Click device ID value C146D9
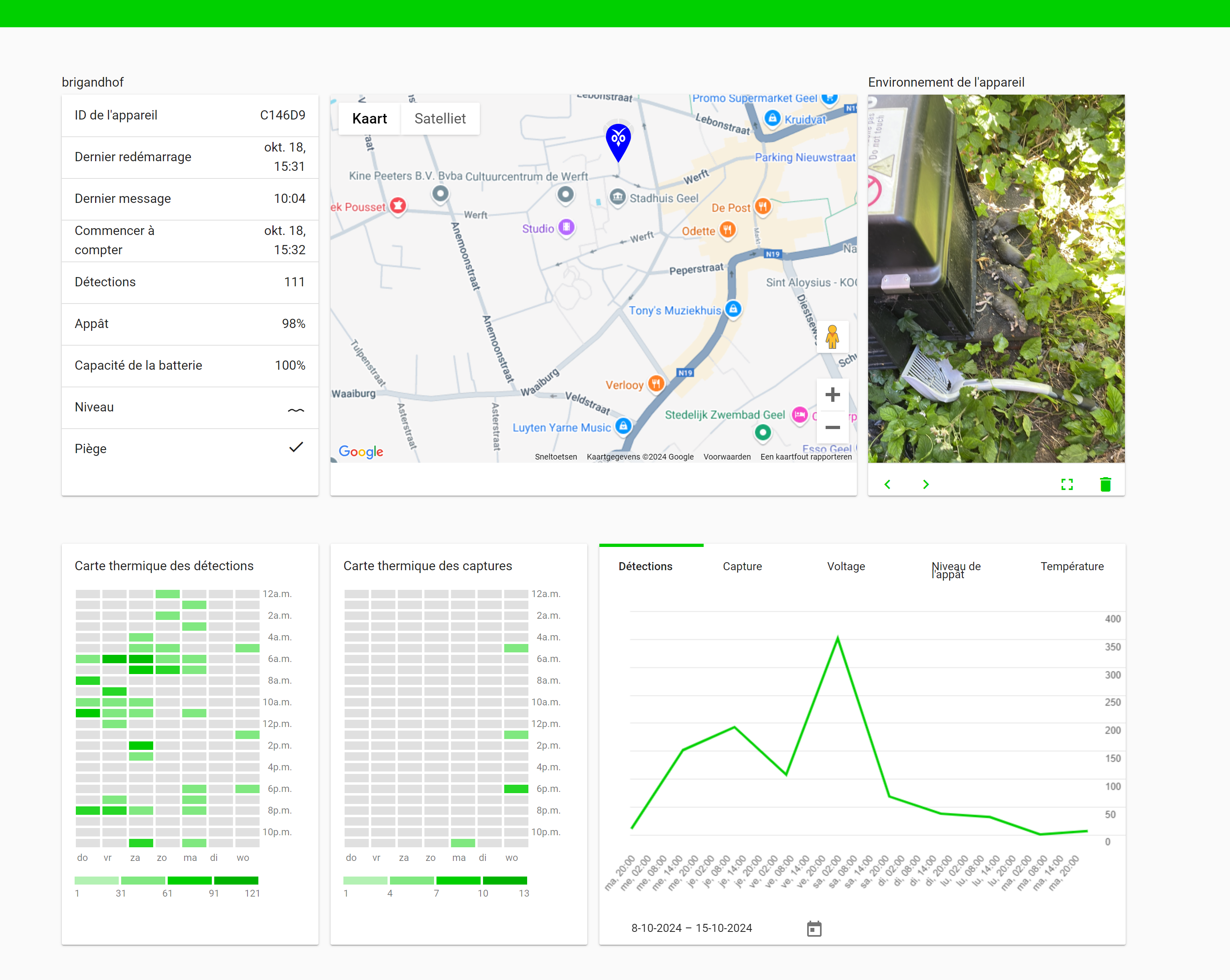Image resolution: width=1230 pixels, height=980 pixels. click(x=282, y=115)
